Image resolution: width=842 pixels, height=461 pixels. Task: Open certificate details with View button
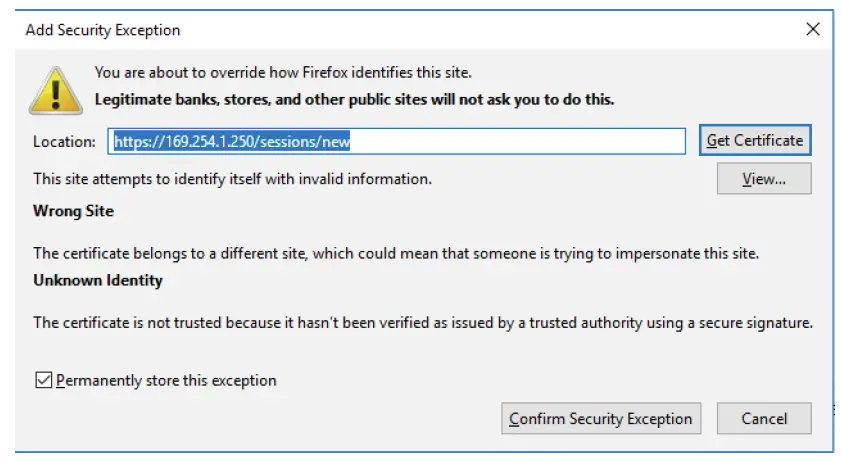click(x=763, y=179)
